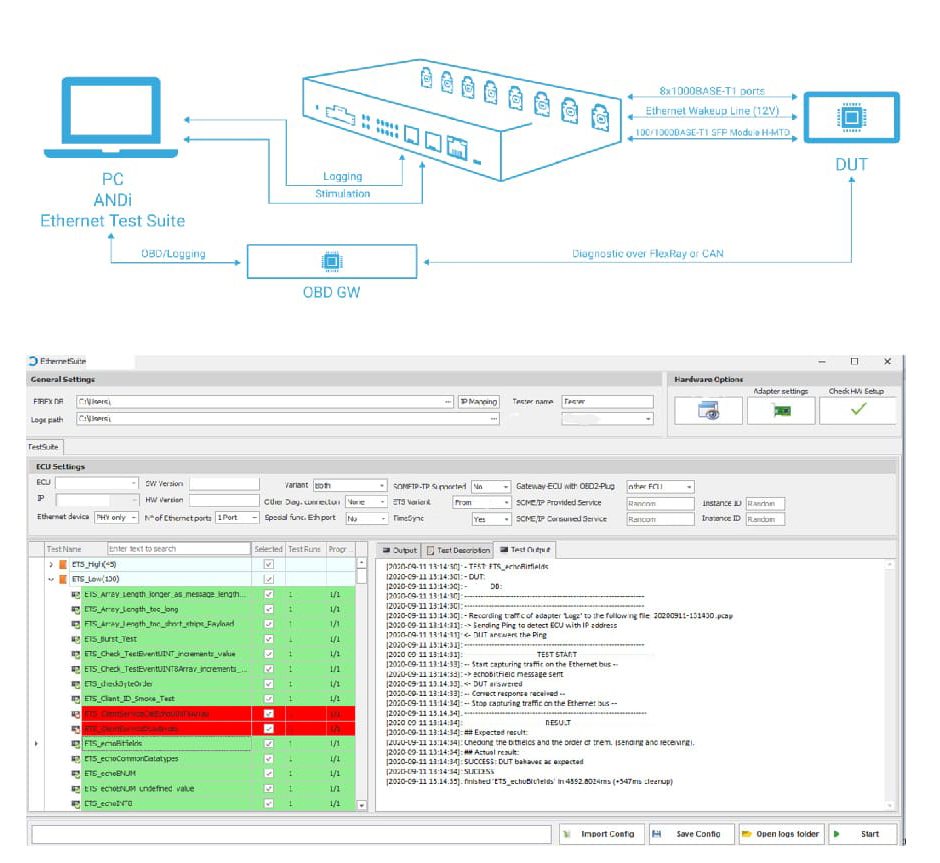Sort by the Test Runs column header
Screen dimensions: 940x863
[305, 549]
